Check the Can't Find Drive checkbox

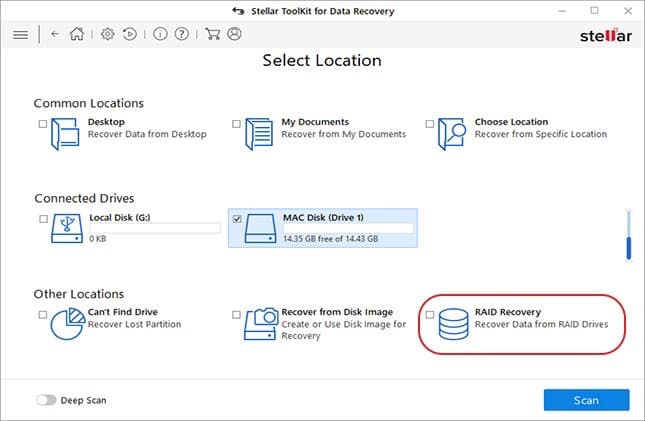43,314
